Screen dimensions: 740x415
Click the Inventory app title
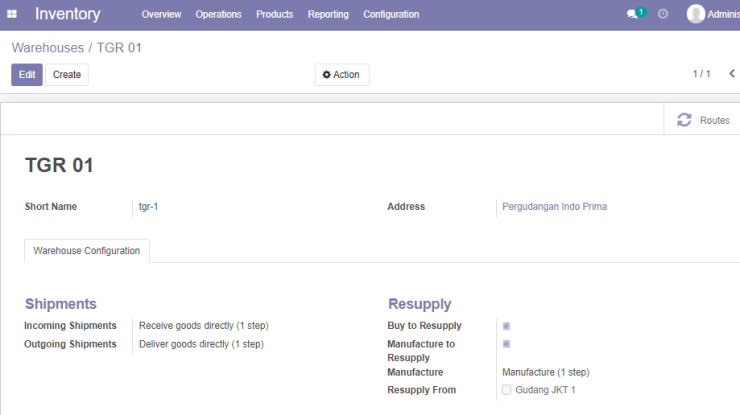coord(67,14)
